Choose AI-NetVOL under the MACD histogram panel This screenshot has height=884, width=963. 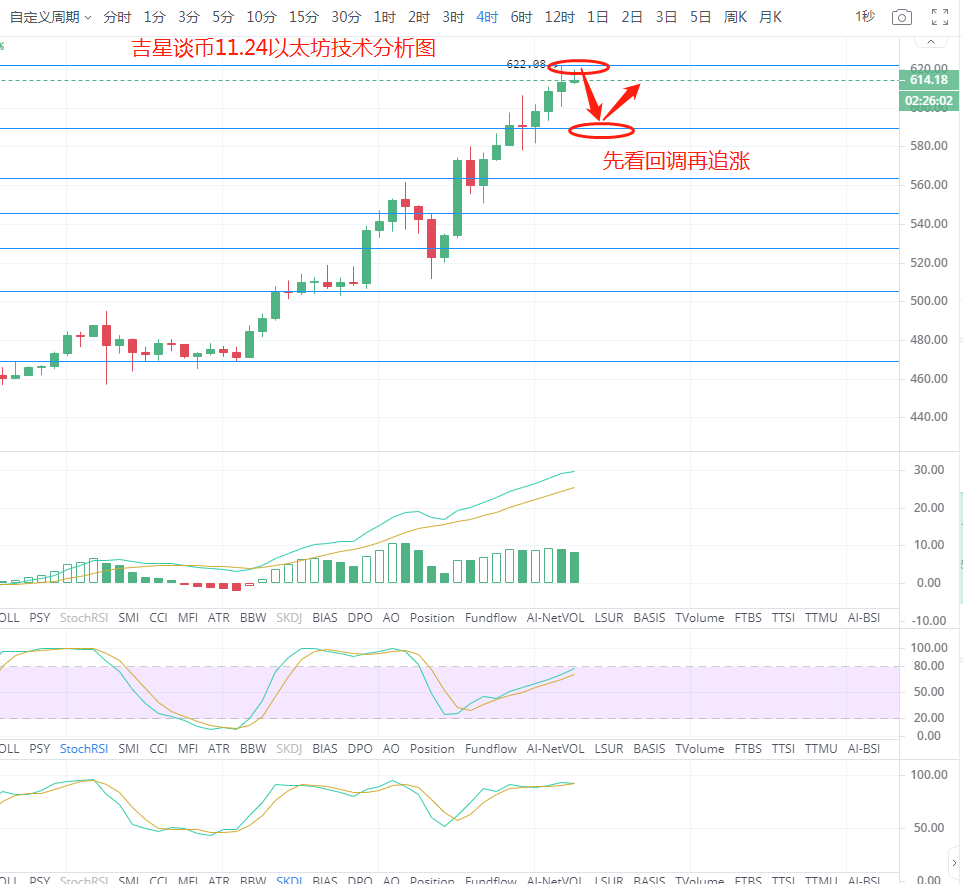(x=556, y=617)
